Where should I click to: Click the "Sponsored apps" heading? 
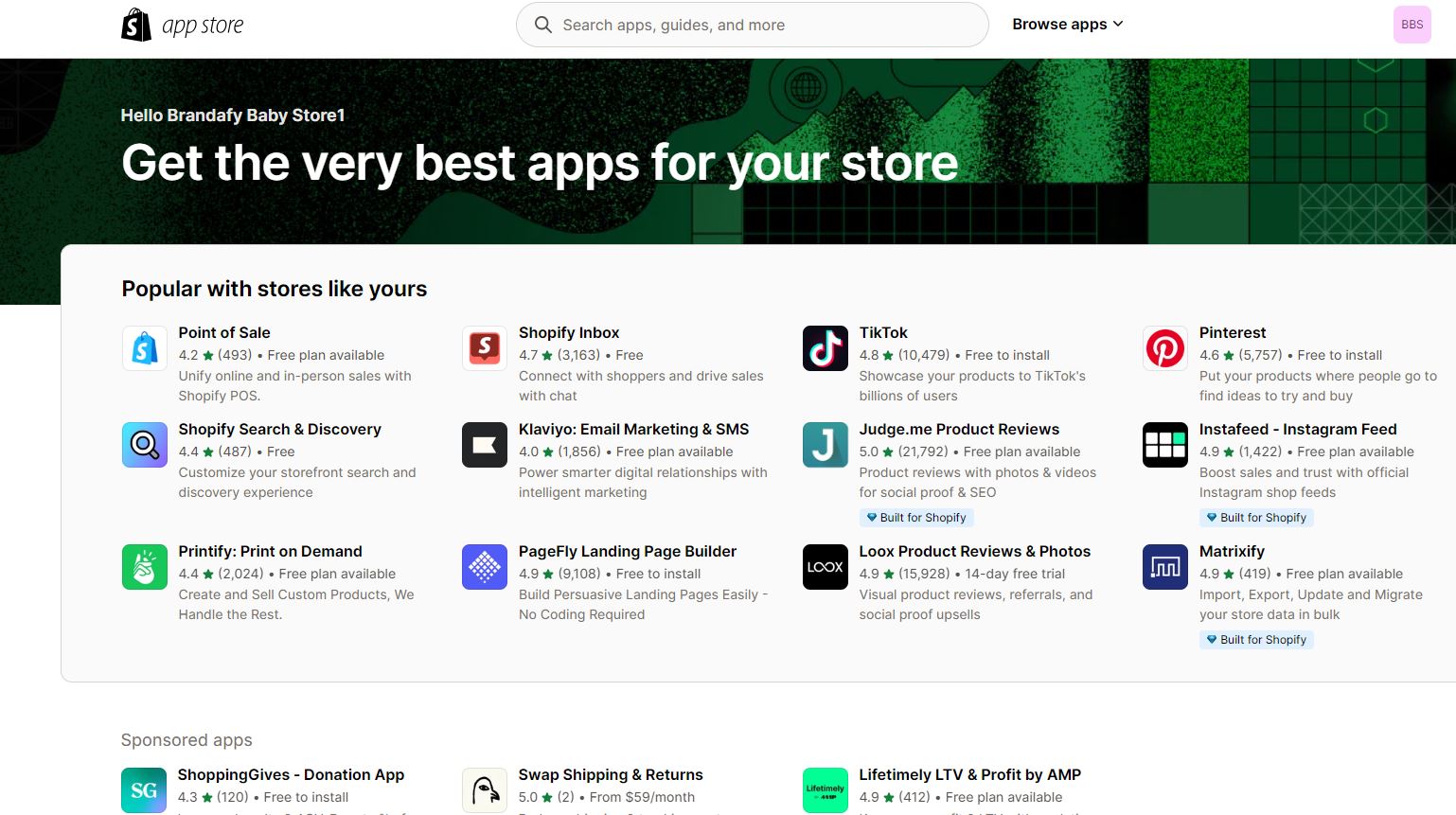tap(186, 740)
